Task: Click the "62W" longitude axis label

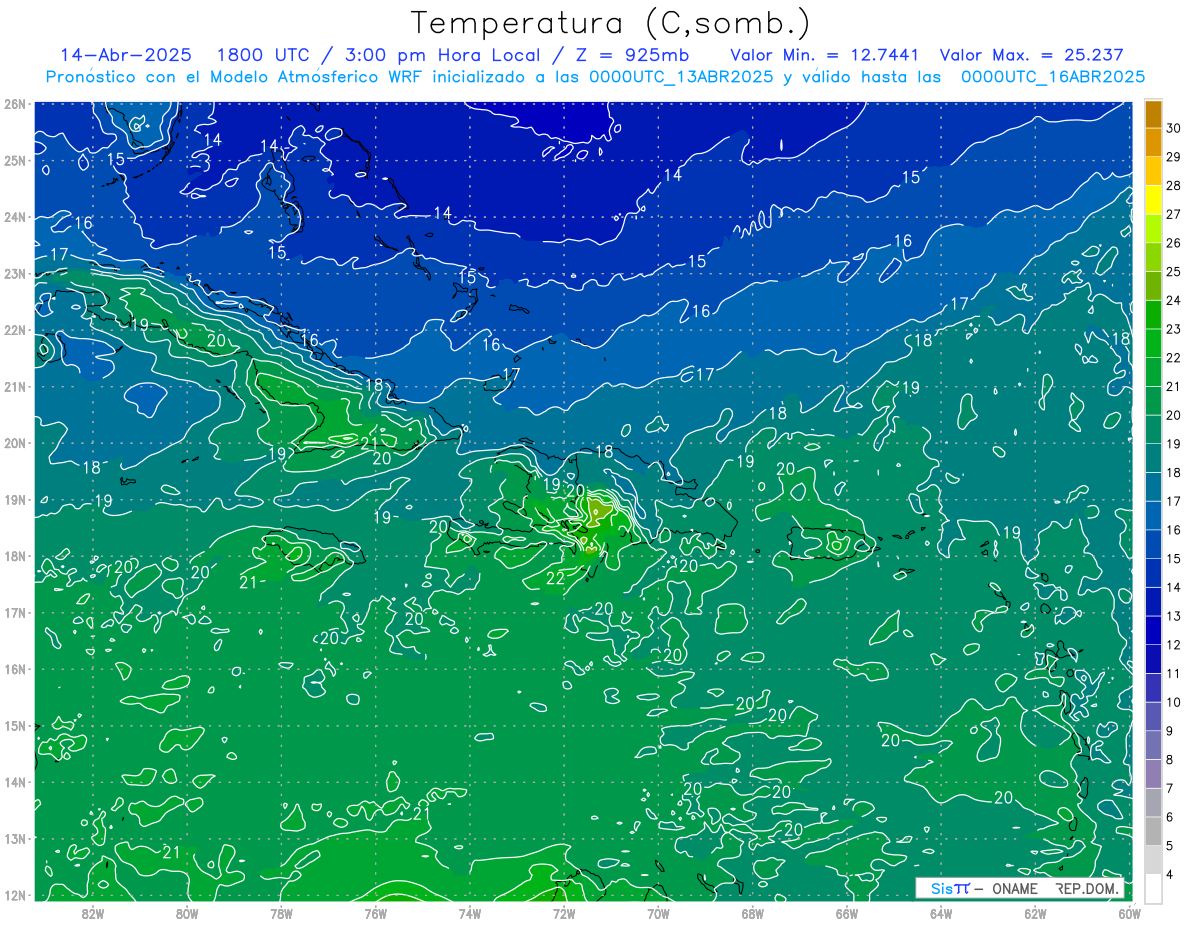Action: pyautogui.click(x=1035, y=913)
